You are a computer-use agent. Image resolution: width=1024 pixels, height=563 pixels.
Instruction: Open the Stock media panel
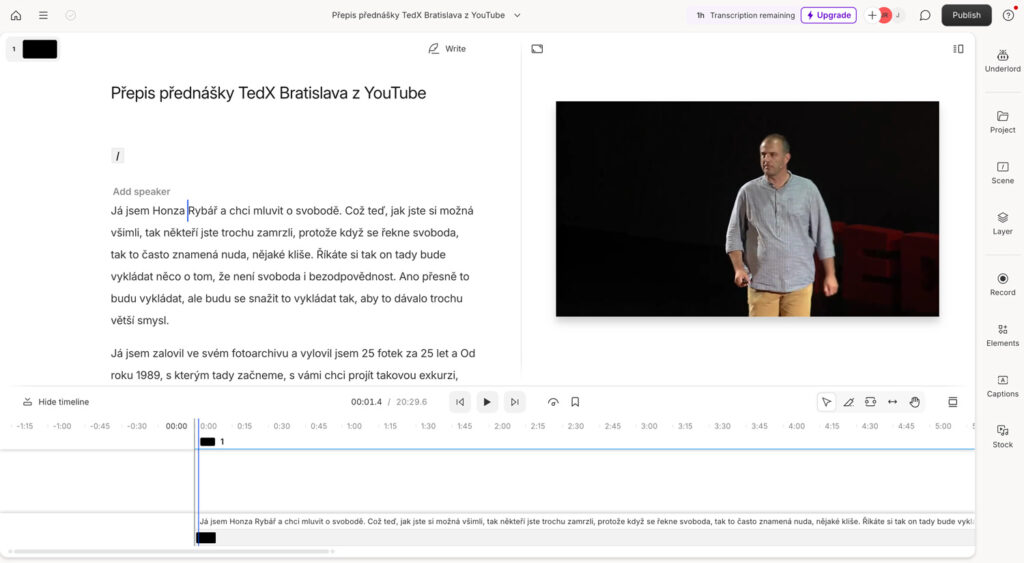[x=1002, y=436]
